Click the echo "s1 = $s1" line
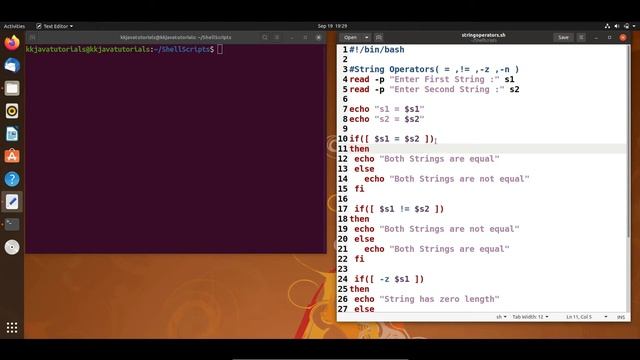This screenshot has width=640, height=360. (387, 109)
